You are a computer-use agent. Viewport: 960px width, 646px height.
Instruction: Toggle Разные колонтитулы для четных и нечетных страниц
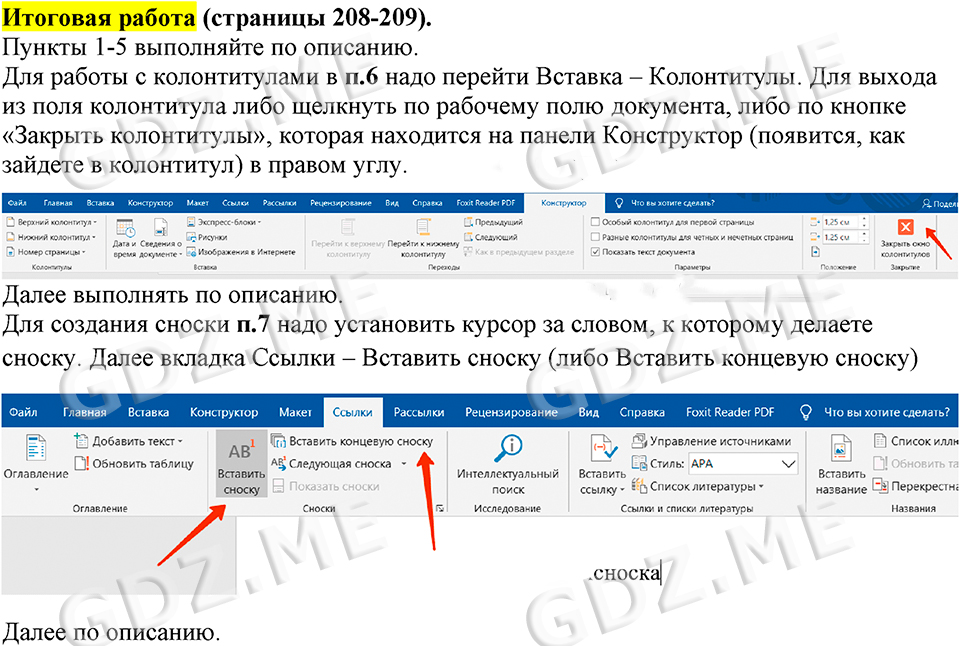pos(596,237)
